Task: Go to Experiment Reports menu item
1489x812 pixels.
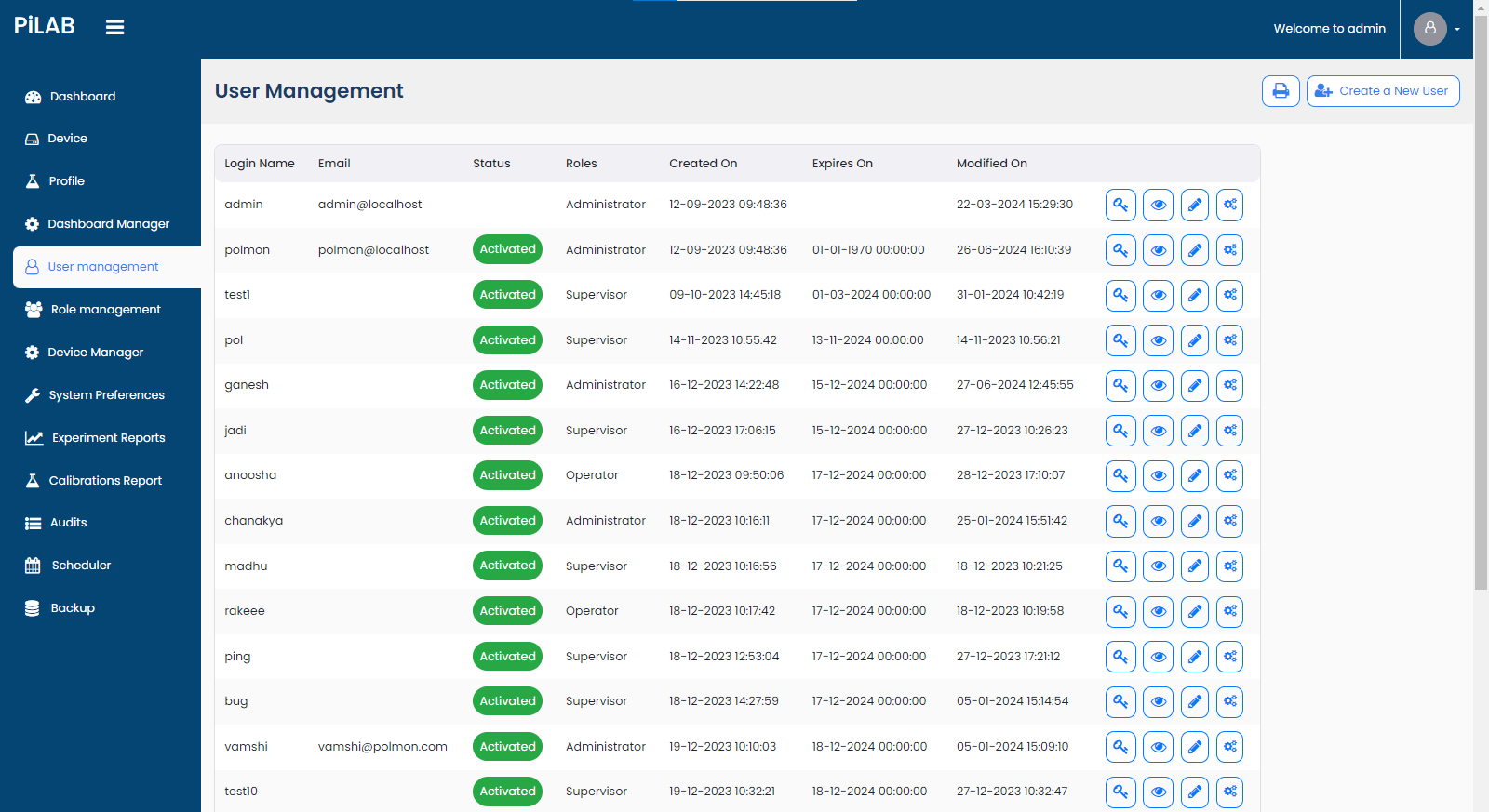Action: point(108,438)
